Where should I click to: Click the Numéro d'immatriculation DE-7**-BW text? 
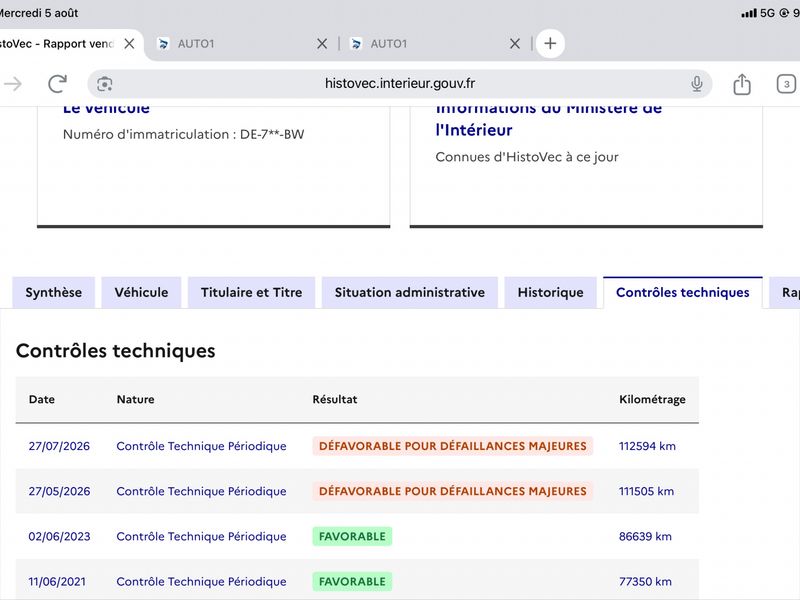tap(184, 134)
